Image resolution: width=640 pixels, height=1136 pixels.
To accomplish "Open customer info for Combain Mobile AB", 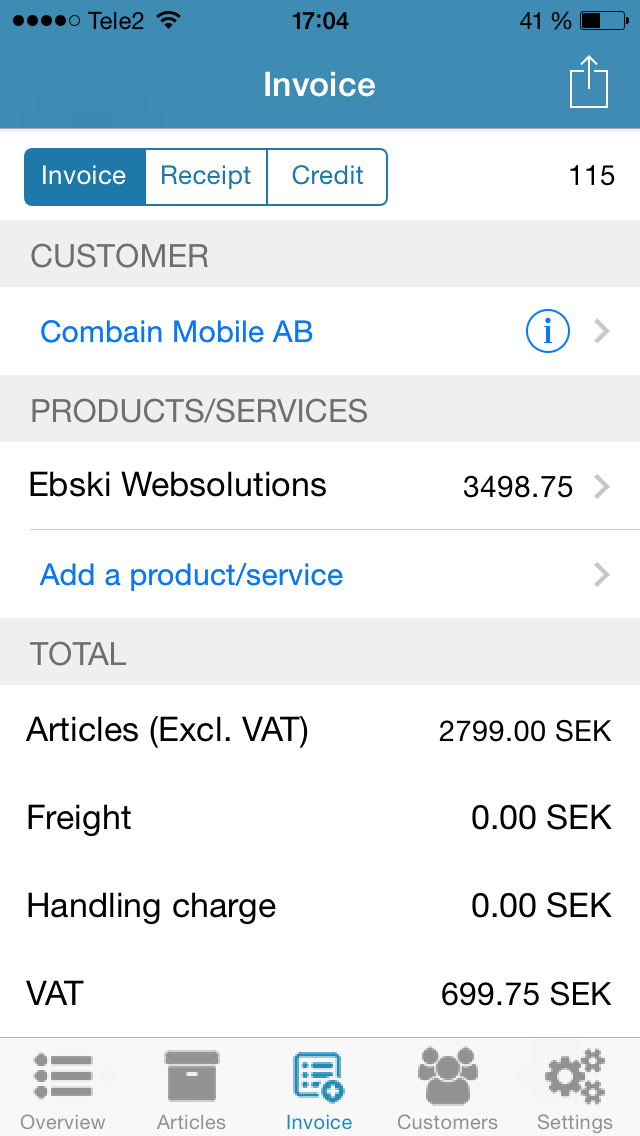I will pos(547,331).
